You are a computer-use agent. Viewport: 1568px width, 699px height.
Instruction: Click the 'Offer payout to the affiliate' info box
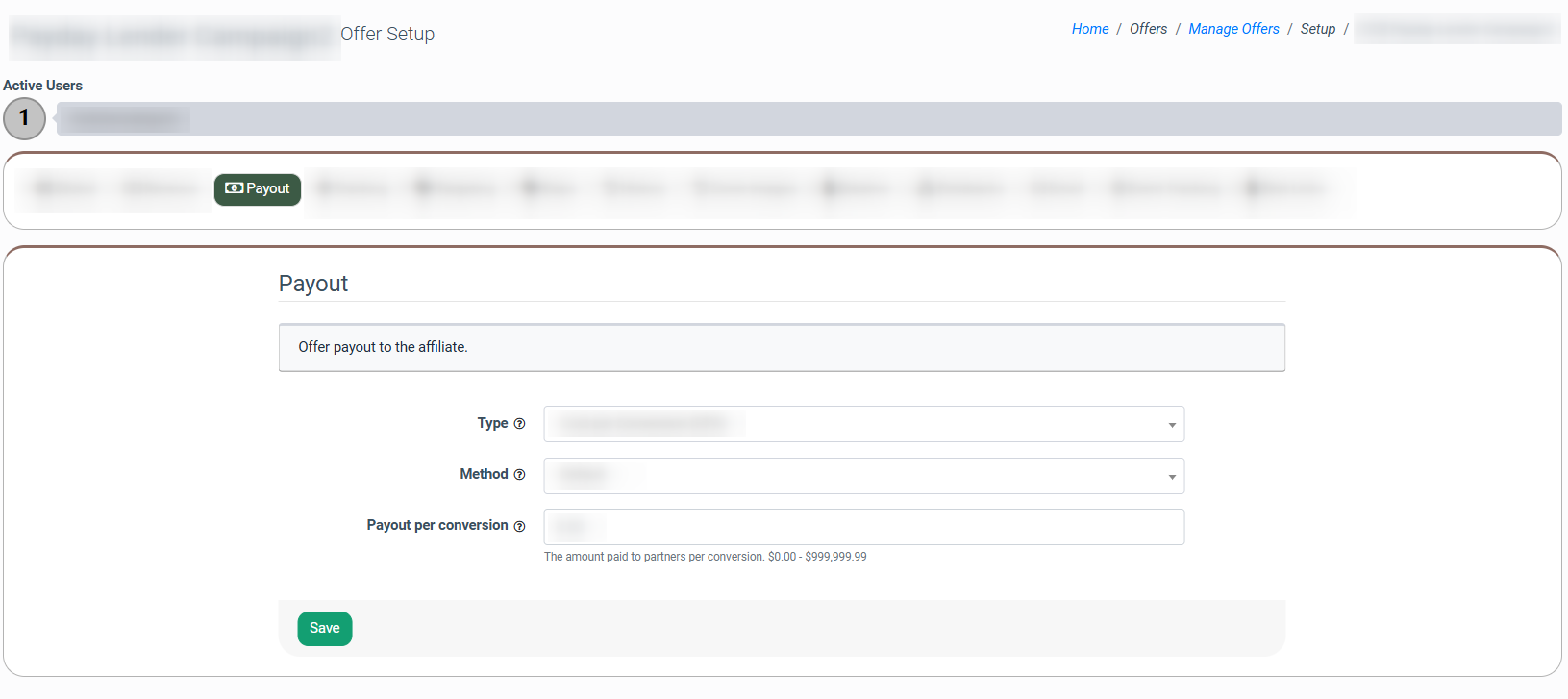pyautogui.click(x=781, y=347)
